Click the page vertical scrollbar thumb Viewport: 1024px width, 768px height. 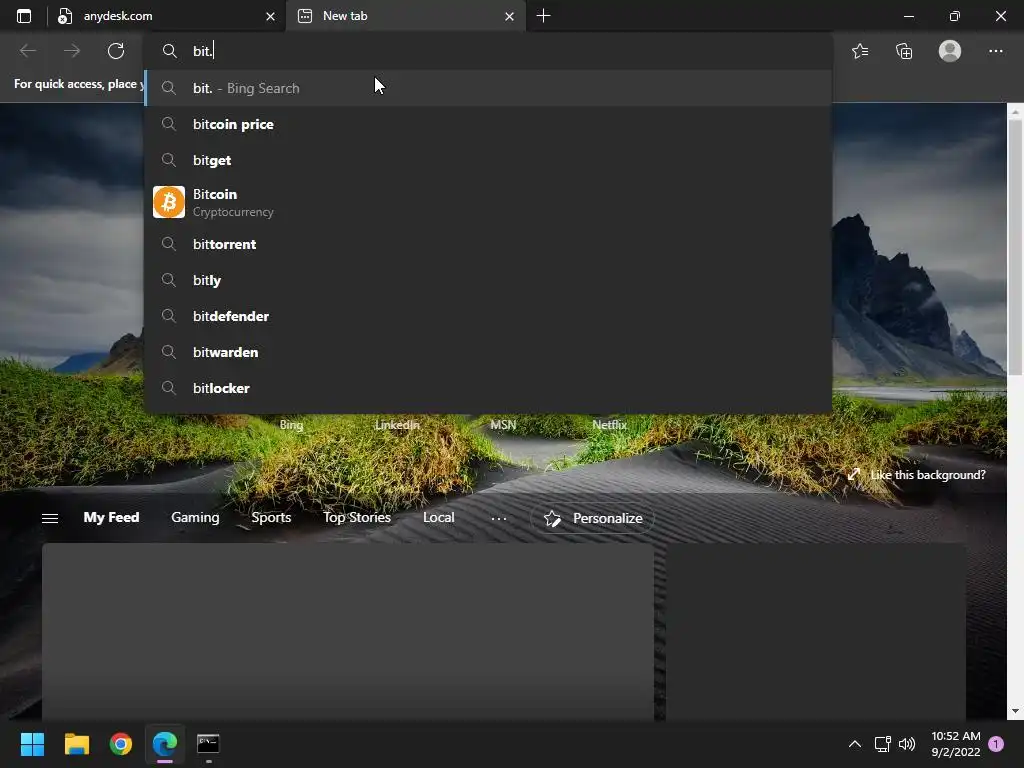tap(1014, 247)
